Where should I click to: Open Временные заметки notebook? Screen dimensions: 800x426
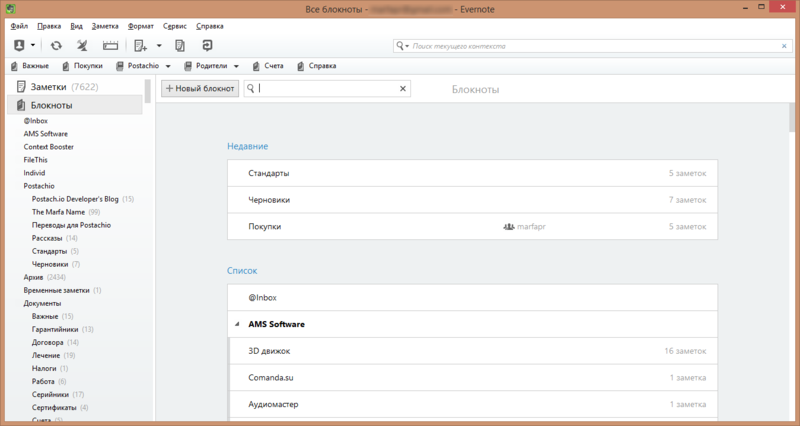[56, 290]
